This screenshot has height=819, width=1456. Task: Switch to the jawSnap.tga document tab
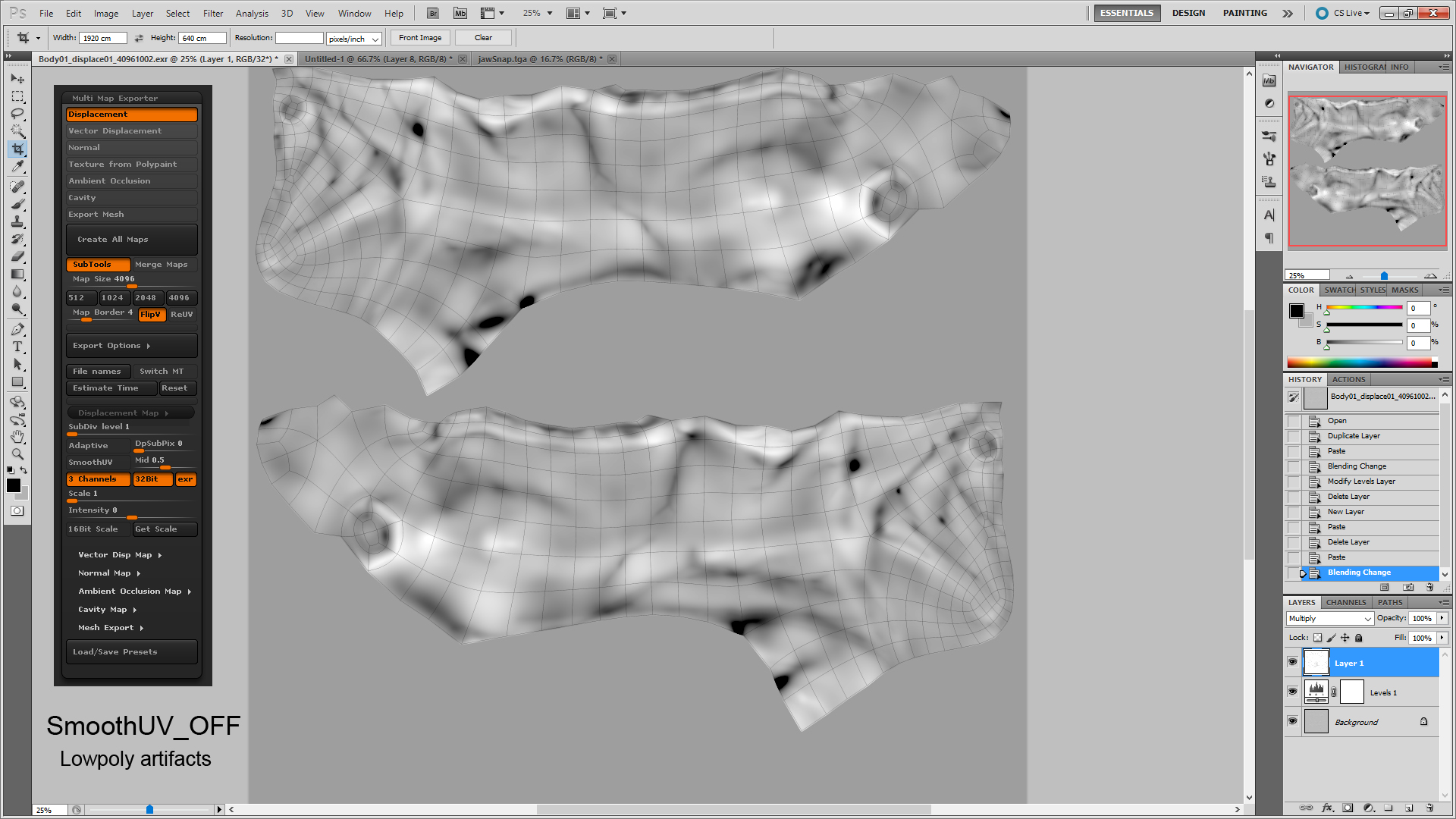point(540,59)
